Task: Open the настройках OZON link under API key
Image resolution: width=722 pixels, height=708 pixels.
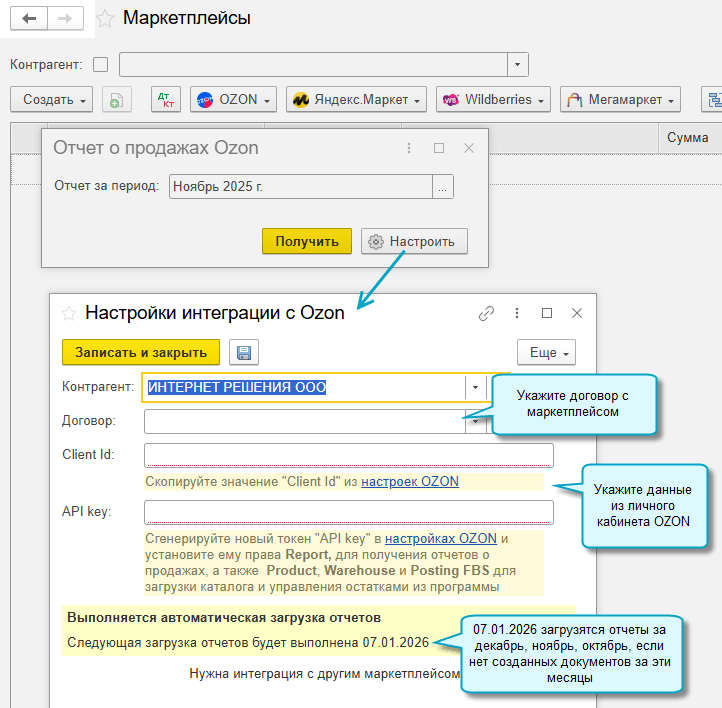Action: pyautogui.click(x=441, y=539)
